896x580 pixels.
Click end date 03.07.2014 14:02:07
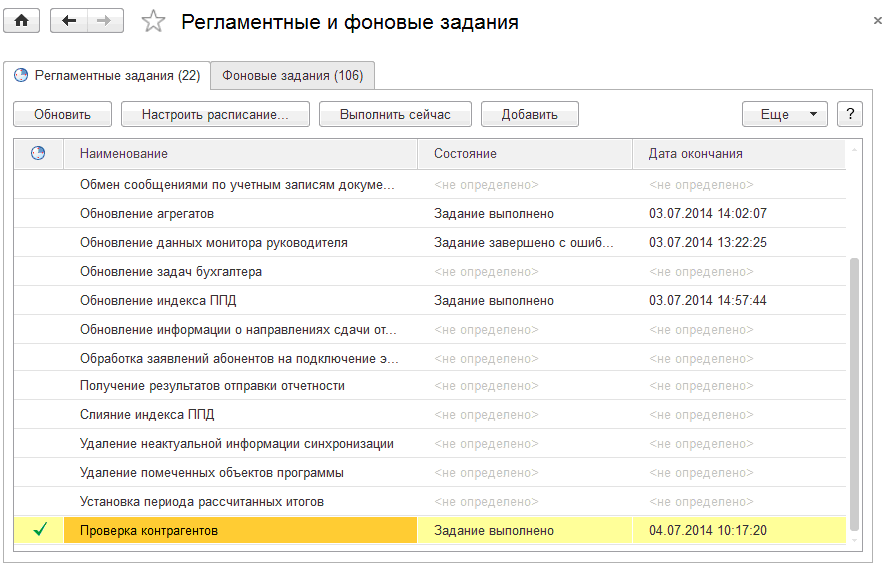(x=708, y=214)
